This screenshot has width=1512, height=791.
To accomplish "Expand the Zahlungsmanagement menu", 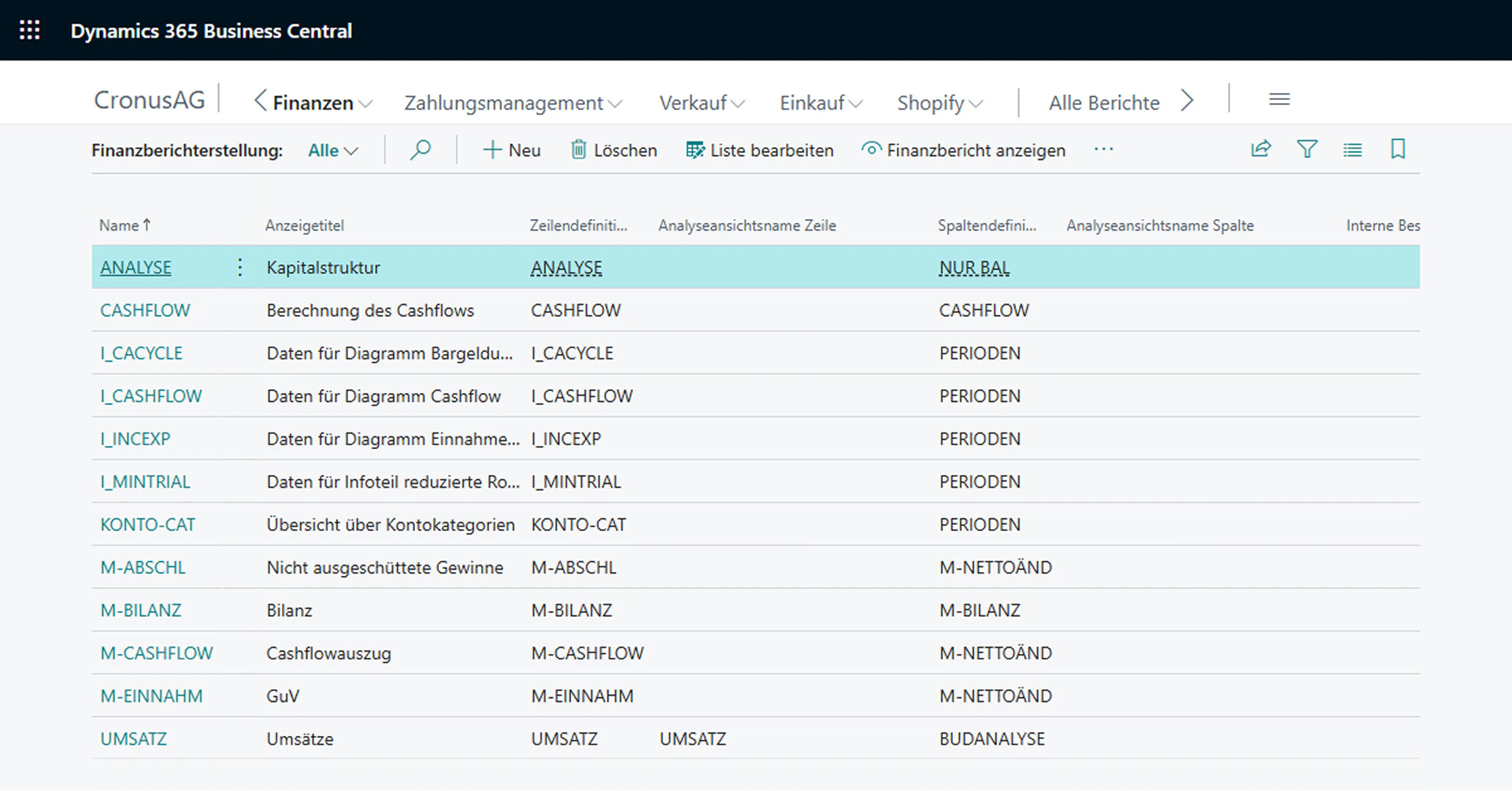I will click(513, 102).
